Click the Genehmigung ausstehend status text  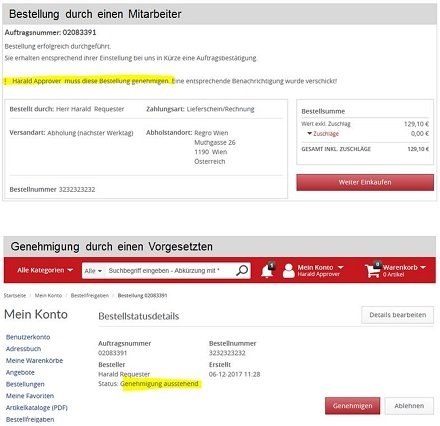(159, 384)
